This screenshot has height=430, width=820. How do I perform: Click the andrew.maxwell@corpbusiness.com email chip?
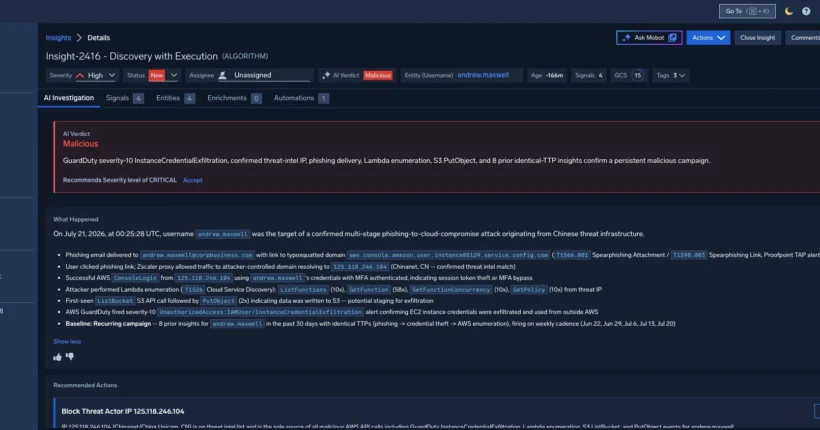(197, 255)
